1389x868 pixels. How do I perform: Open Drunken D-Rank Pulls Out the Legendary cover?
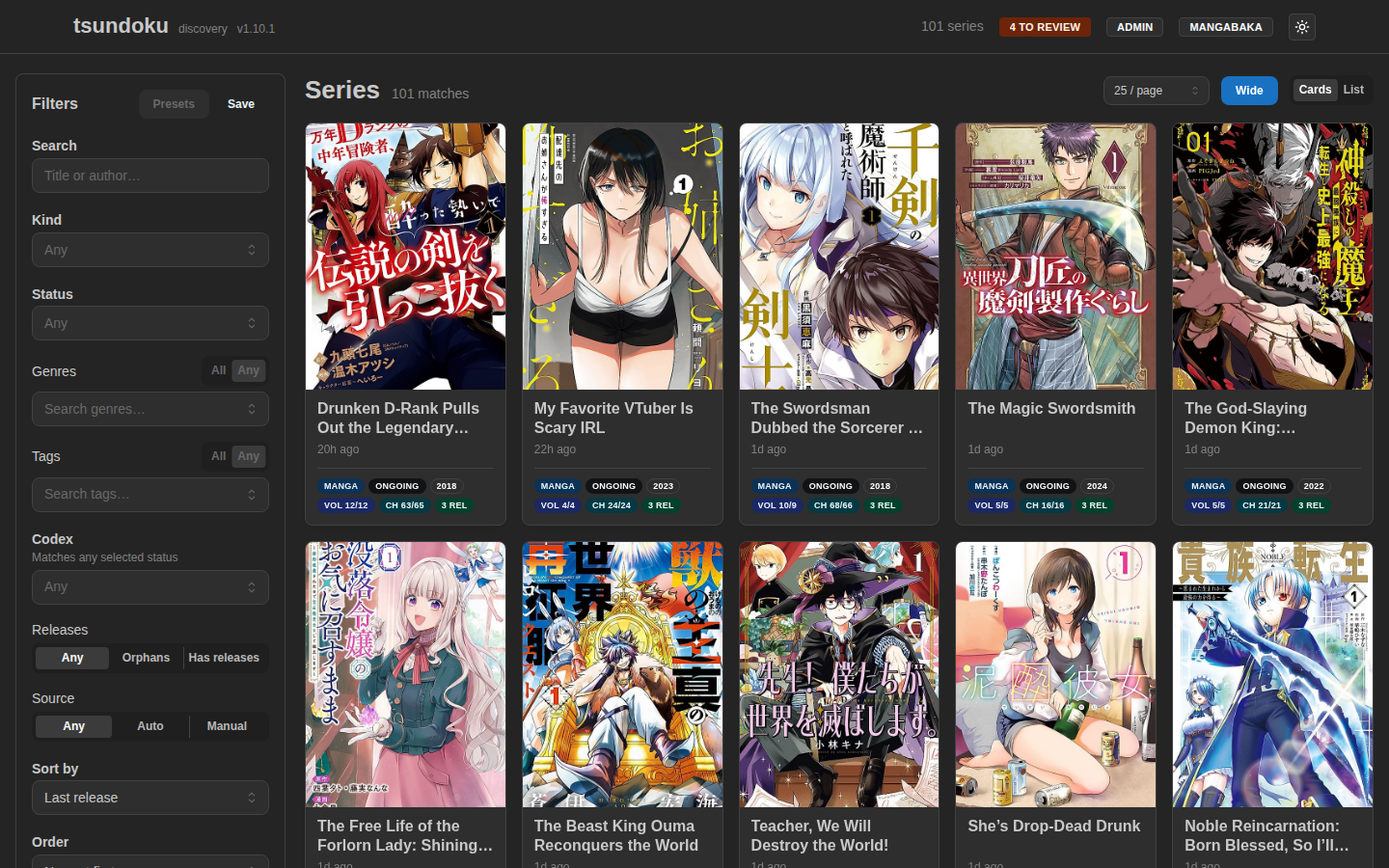[405, 257]
